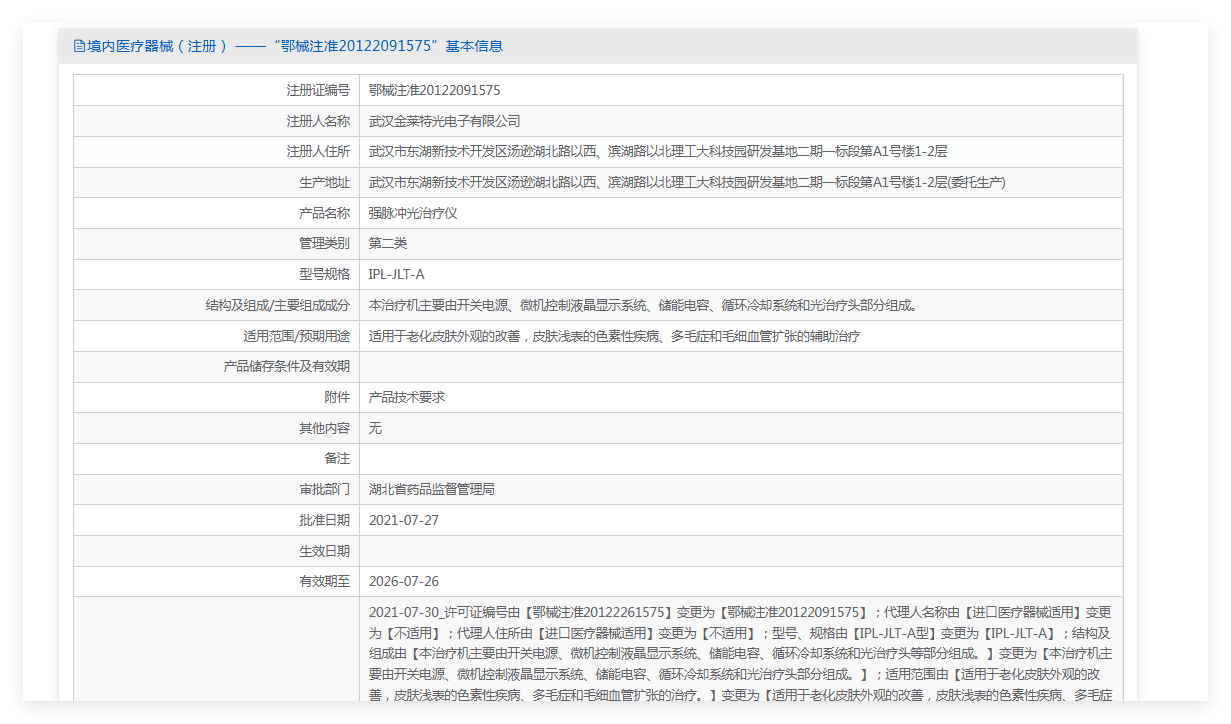Select registration number 鄂械注准20122091575 in the table
This screenshot has height=724, width=1231.
coord(434,90)
